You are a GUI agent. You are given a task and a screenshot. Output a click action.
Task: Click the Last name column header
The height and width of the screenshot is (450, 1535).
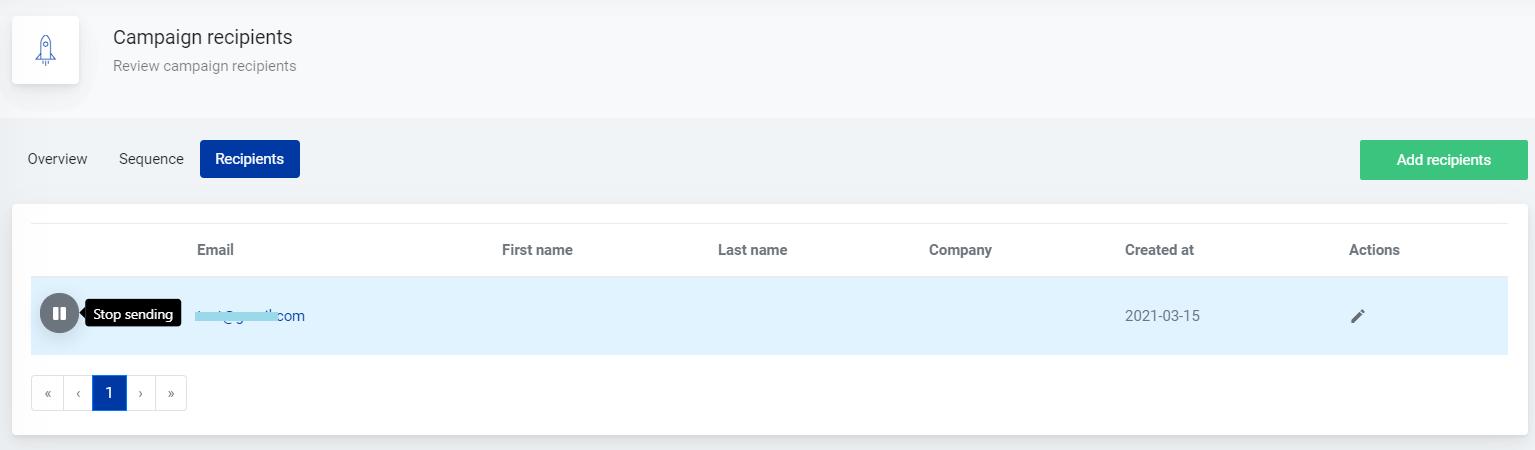pyautogui.click(x=752, y=250)
